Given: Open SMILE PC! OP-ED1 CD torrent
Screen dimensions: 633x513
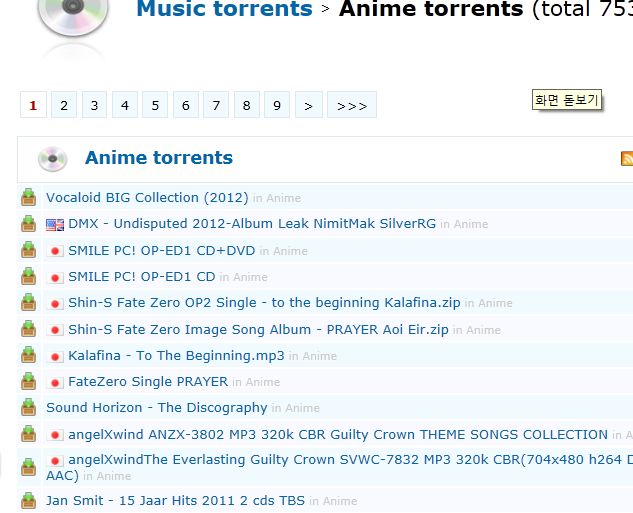Looking at the screenshot, I should 142,277.
